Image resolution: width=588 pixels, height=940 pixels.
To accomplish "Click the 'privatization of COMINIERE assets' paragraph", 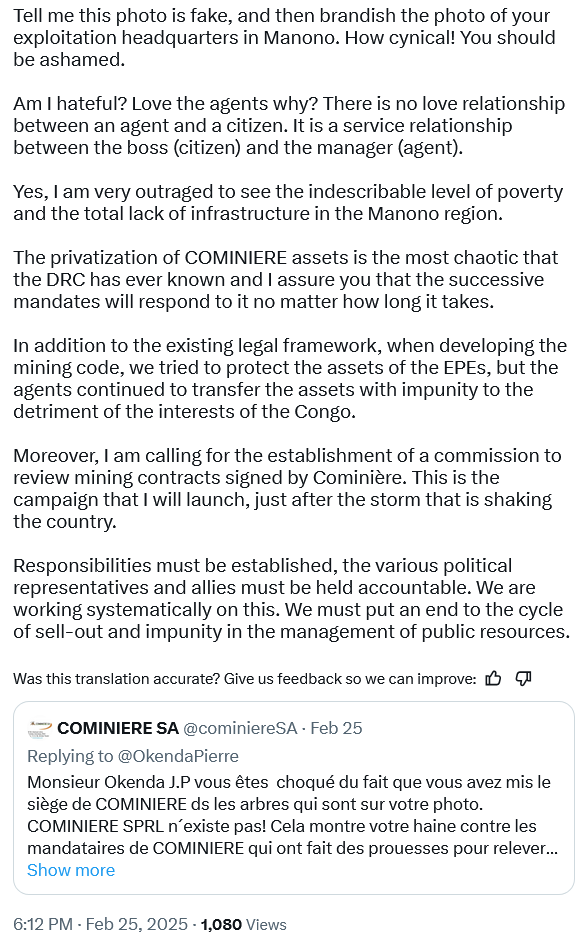I will tap(285, 279).
